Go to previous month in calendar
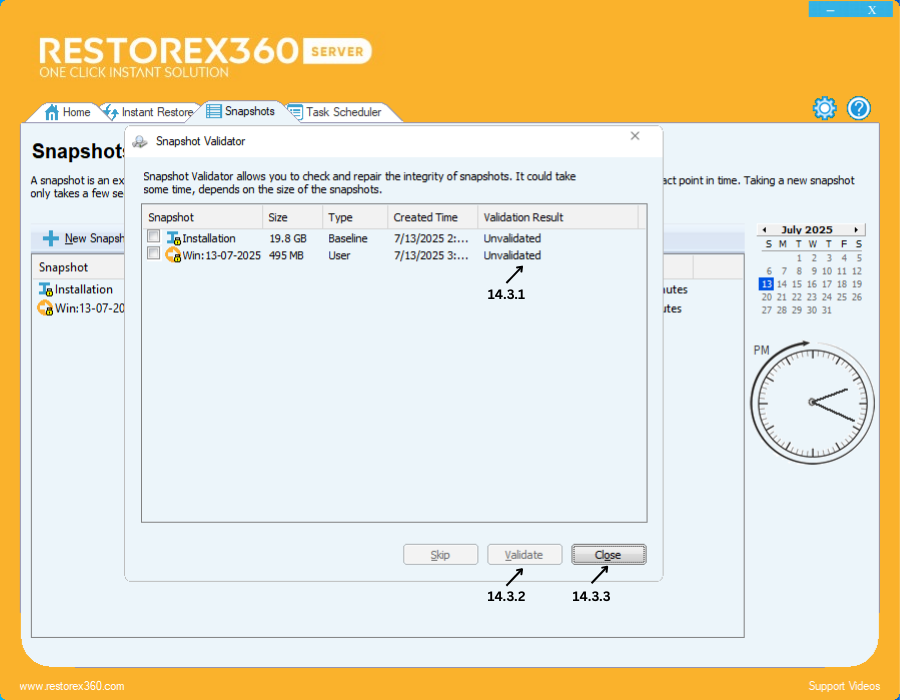The height and width of the screenshot is (700, 900). [x=764, y=230]
